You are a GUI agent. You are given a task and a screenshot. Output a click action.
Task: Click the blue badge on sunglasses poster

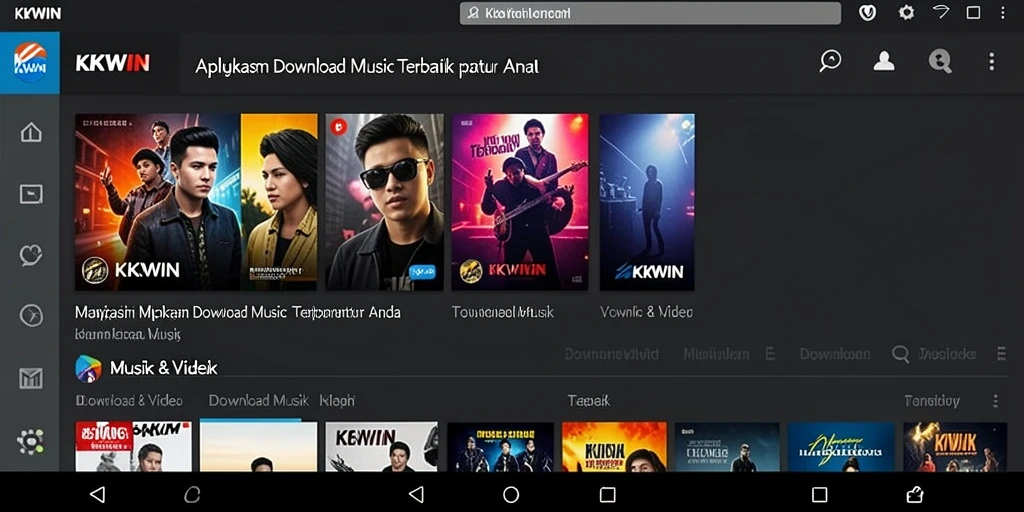(422, 271)
